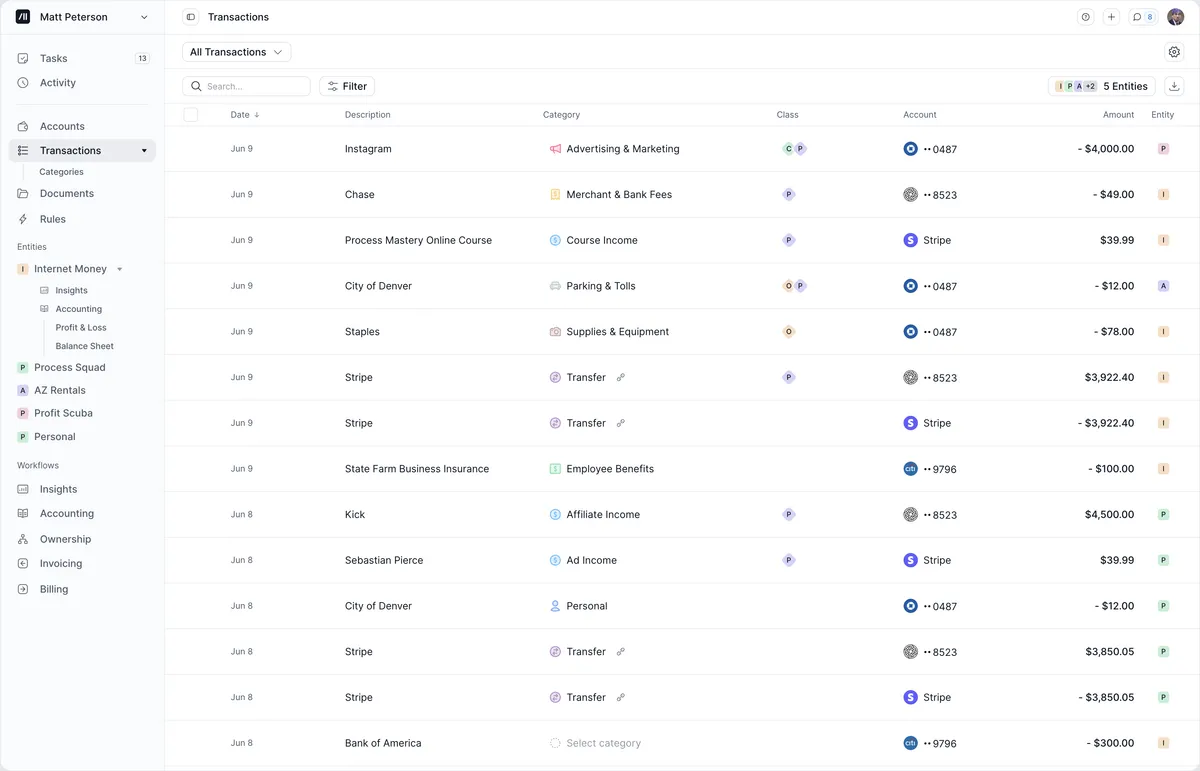The width and height of the screenshot is (1200, 771).
Task: Click the Tasks count badge 13
Action: pyautogui.click(x=142, y=58)
